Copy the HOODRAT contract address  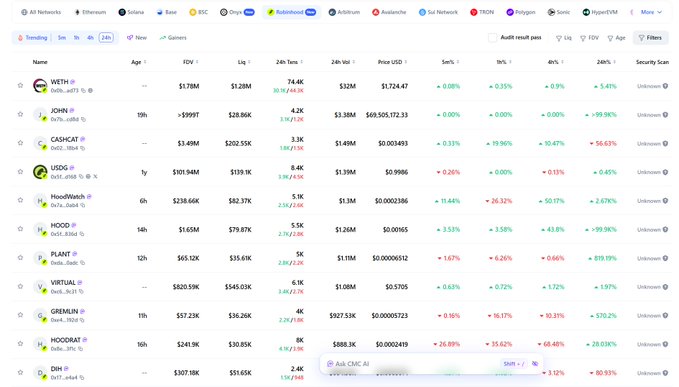pos(80,349)
